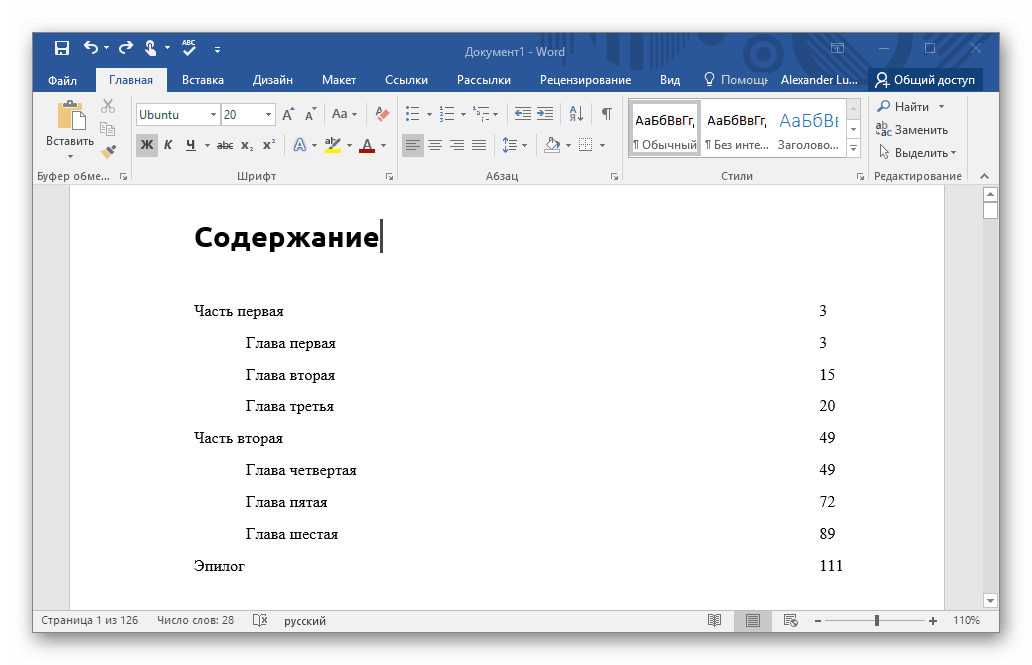This screenshot has width=1032, height=665.
Task: Click the Sort A-Я icon
Action: (576, 114)
